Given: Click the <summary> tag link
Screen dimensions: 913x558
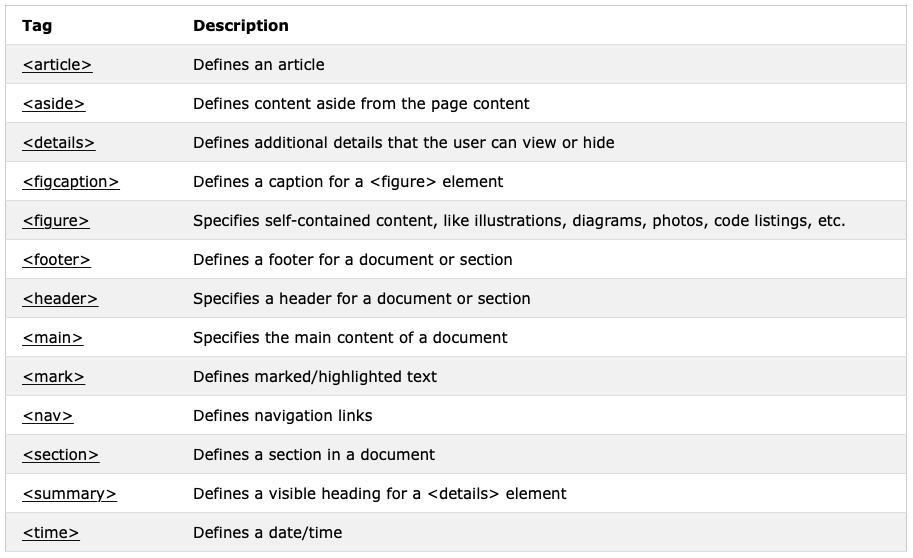Looking at the screenshot, I should (69, 494).
